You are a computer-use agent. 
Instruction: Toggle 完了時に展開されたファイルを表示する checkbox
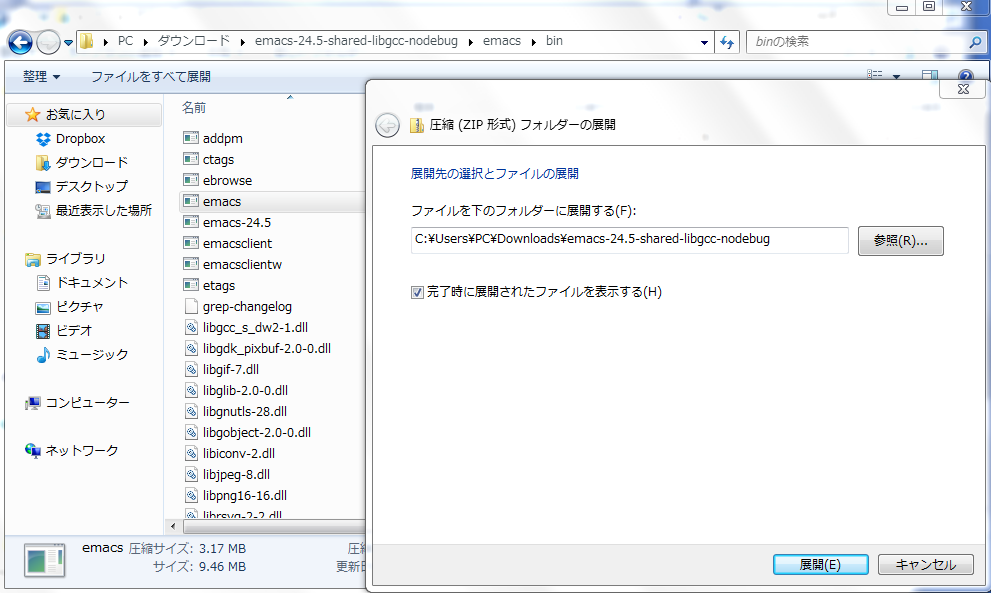pos(417,292)
